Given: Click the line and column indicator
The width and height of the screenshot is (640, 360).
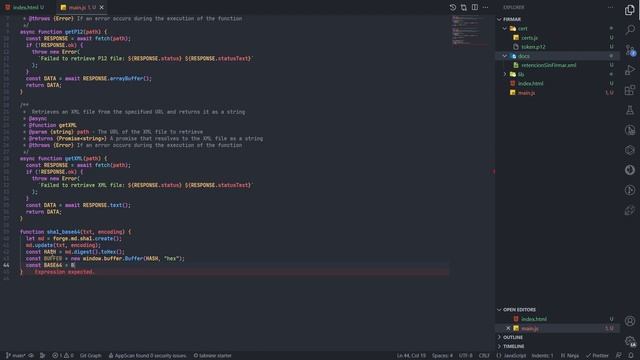Looking at the screenshot, I should coord(411,356).
